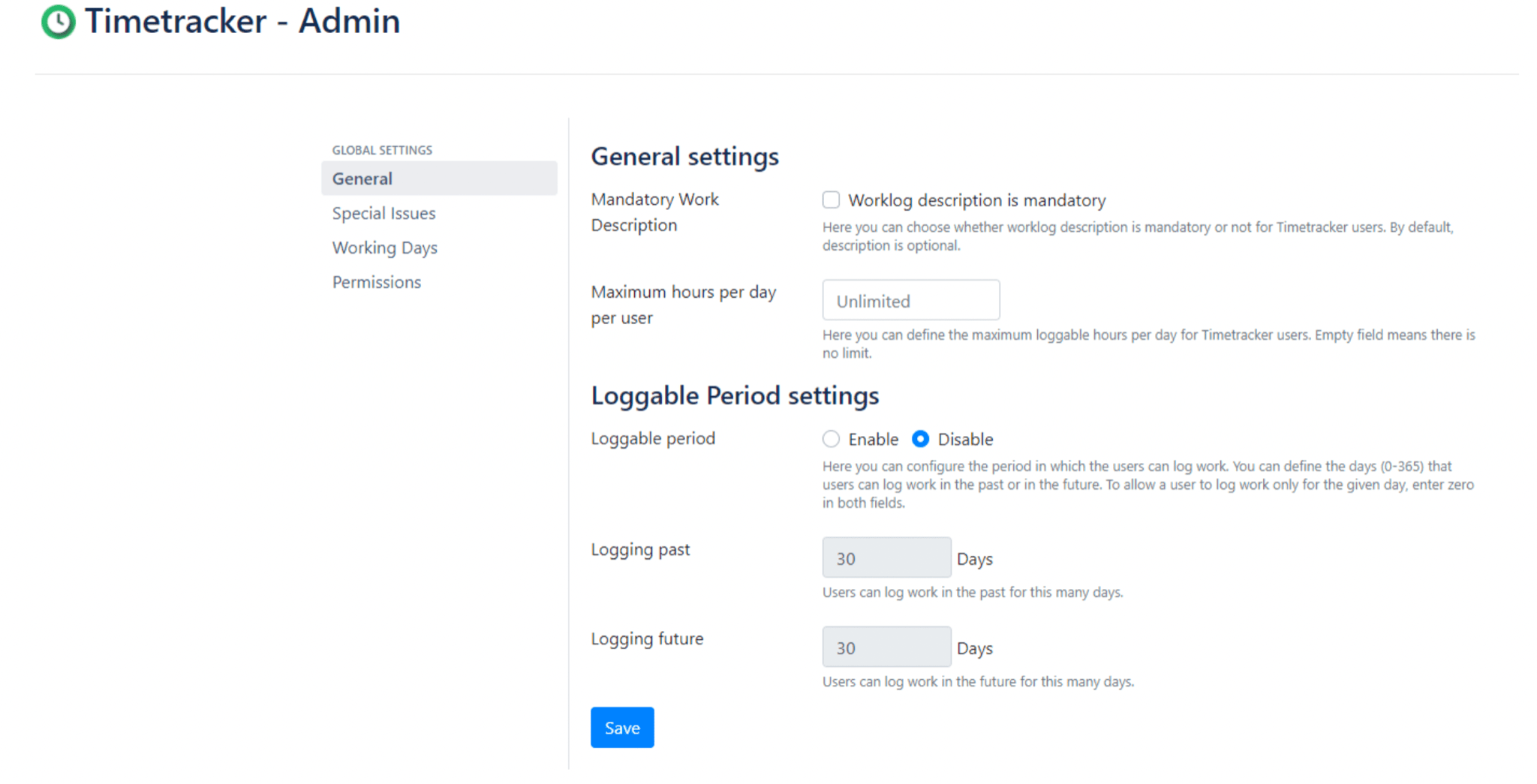Click the "Loggable period" label
This screenshot has width=1537, height=784.
(653, 438)
